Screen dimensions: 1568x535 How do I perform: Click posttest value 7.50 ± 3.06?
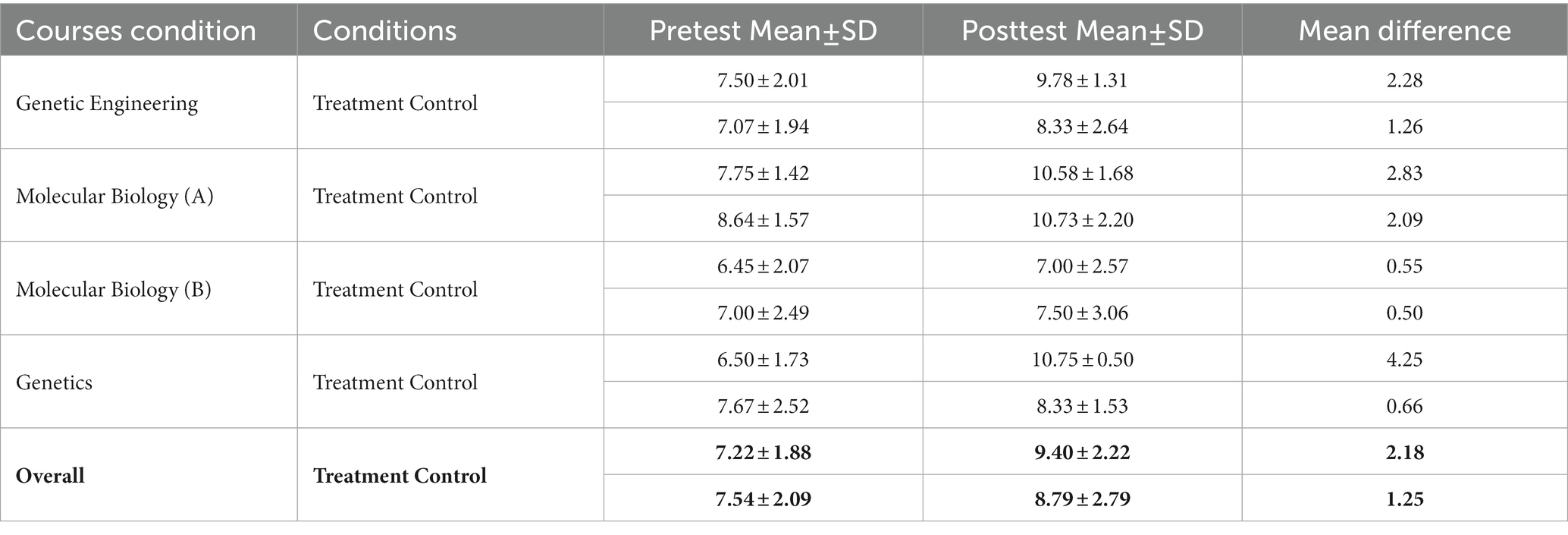click(1082, 313)
